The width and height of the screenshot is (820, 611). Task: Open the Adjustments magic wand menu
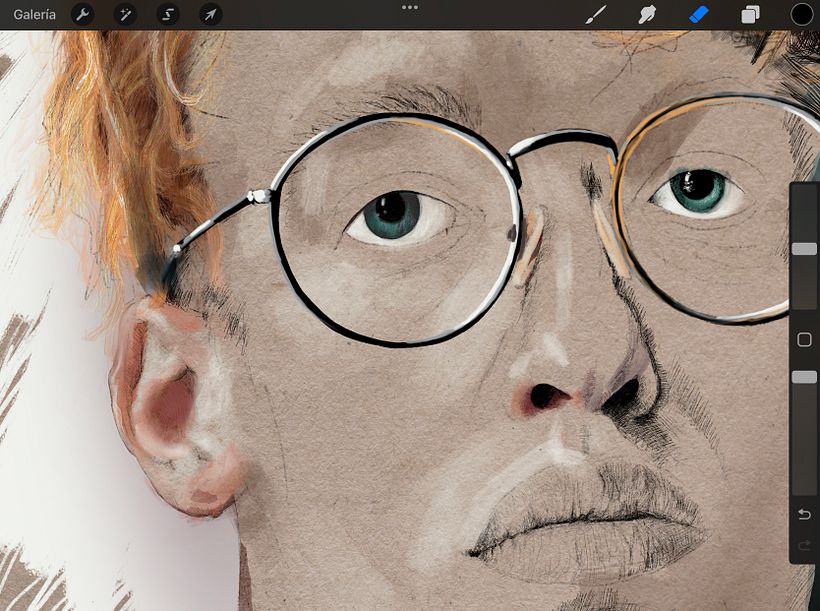tap(124, 14)
